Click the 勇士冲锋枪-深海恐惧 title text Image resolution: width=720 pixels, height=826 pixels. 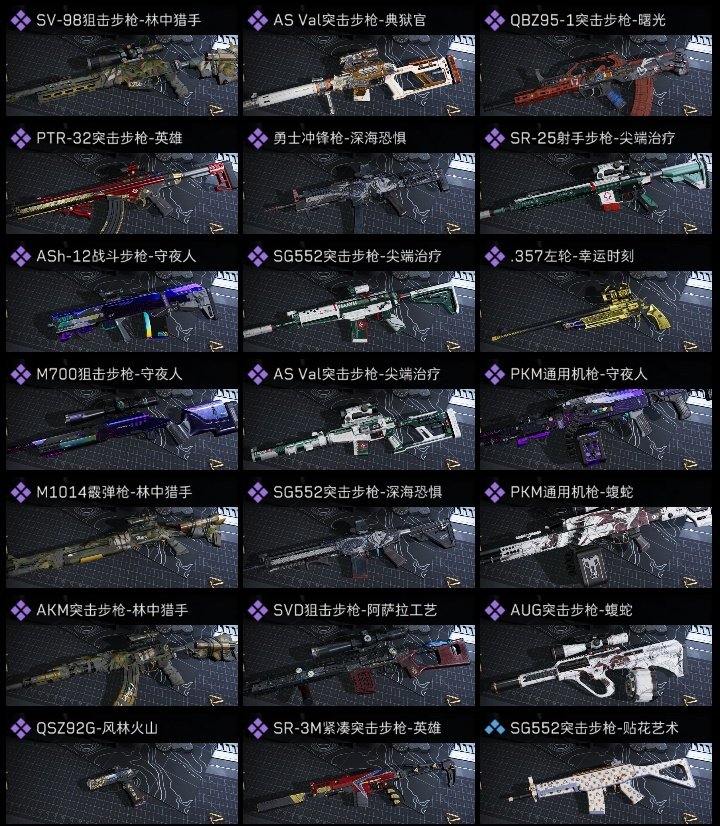[339, 139]
